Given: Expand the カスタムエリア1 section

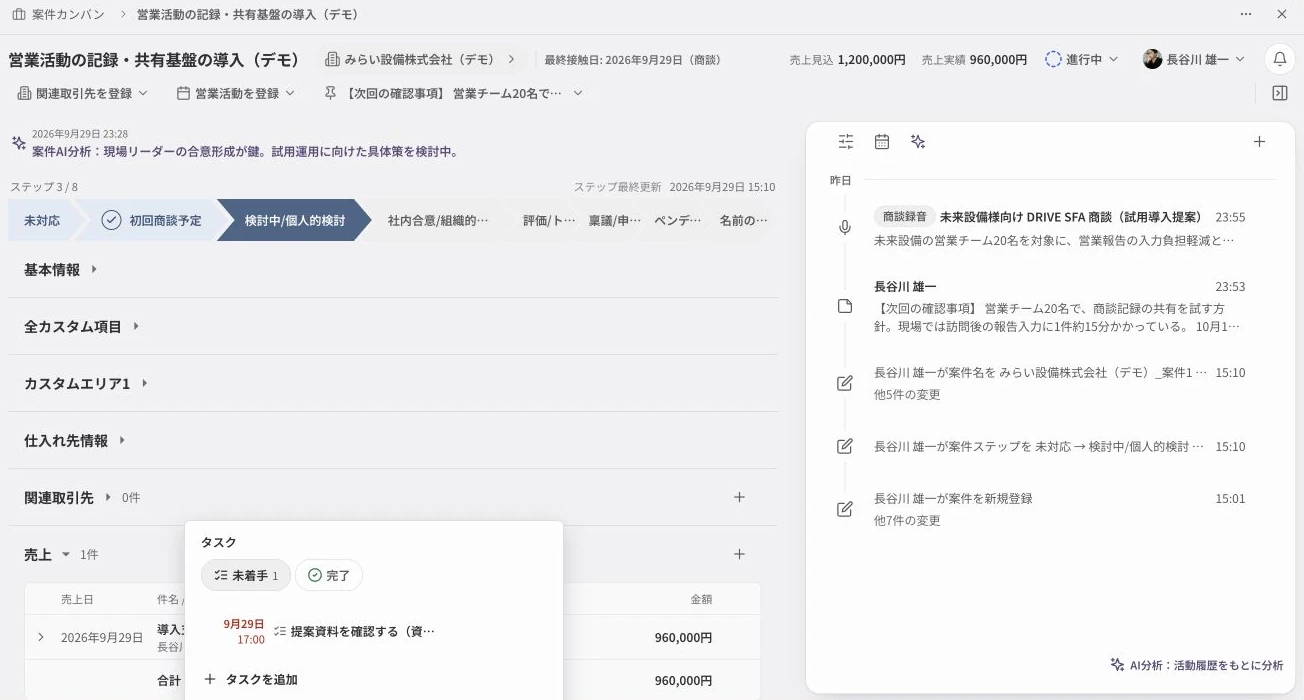Looking at the screenshot, I should coord(86,383).
